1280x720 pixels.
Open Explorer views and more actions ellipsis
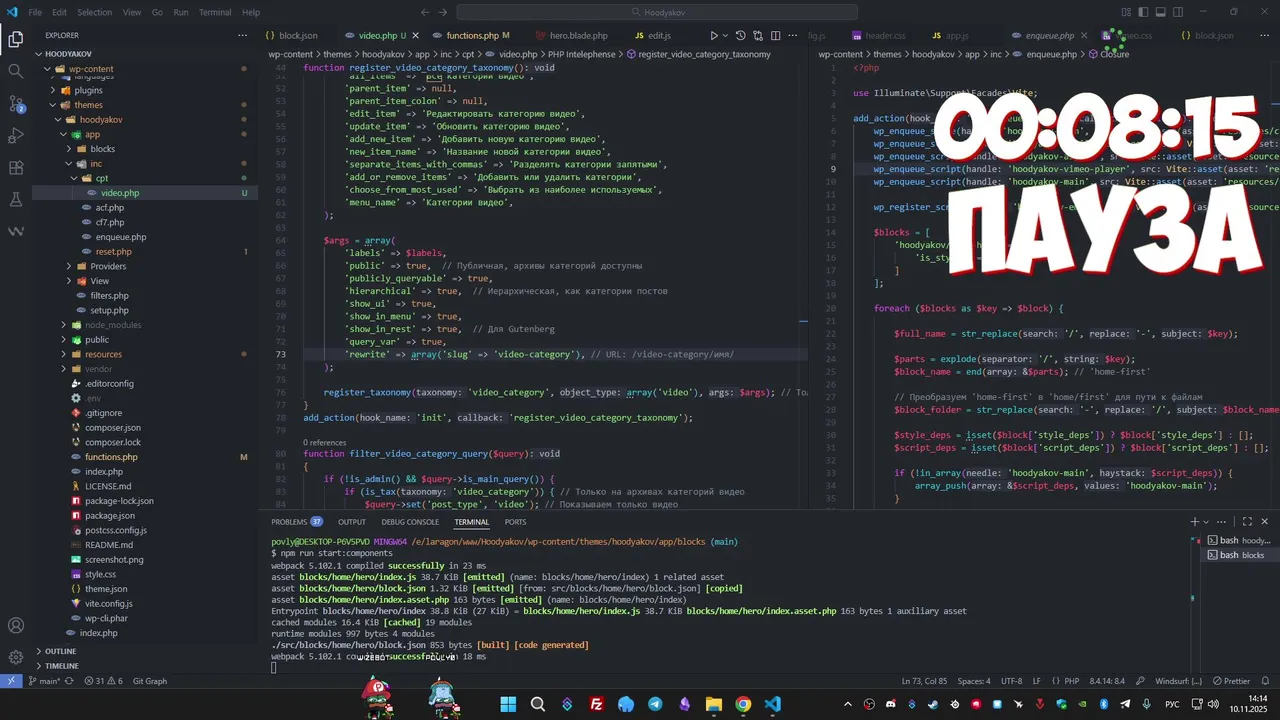(x=243, y=35)
